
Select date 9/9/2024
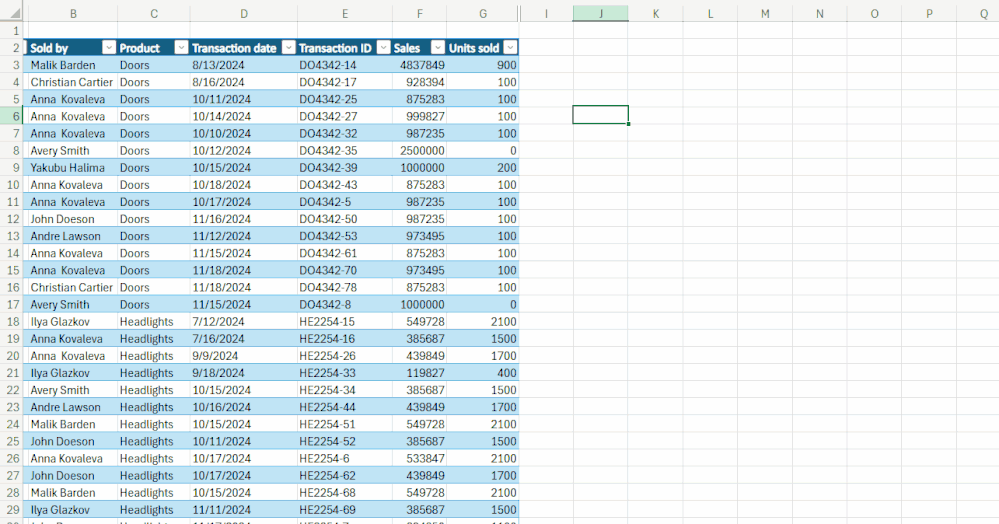tap(243, 356)
